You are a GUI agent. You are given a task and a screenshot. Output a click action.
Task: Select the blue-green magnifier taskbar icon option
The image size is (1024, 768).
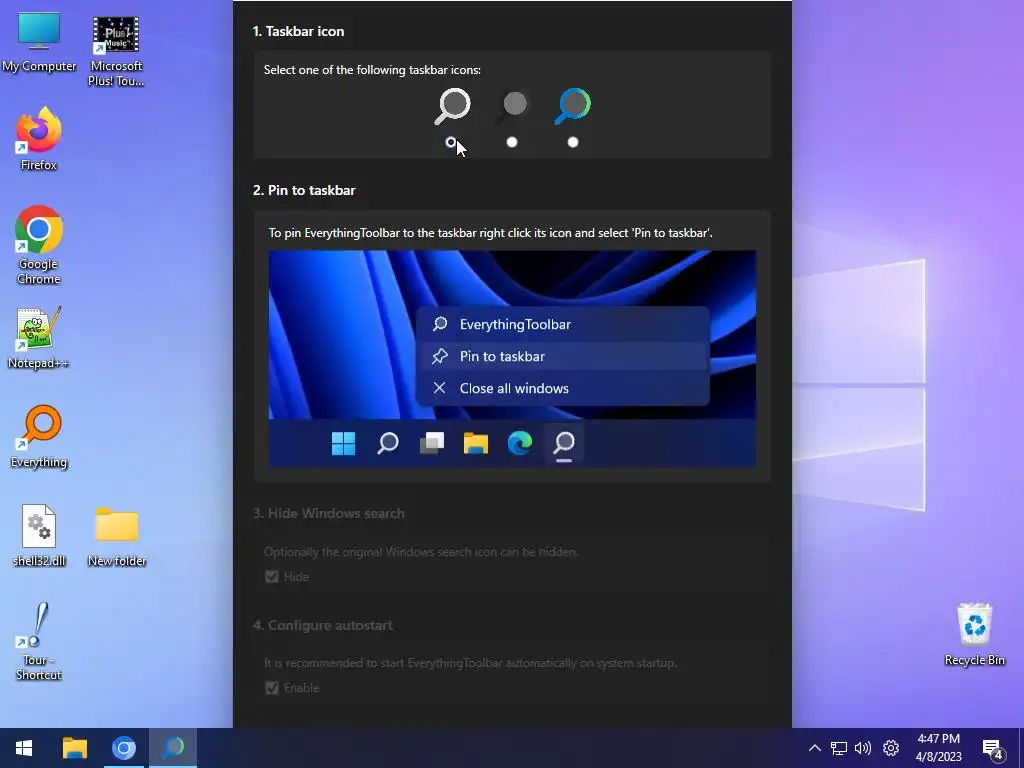(573, 106)
